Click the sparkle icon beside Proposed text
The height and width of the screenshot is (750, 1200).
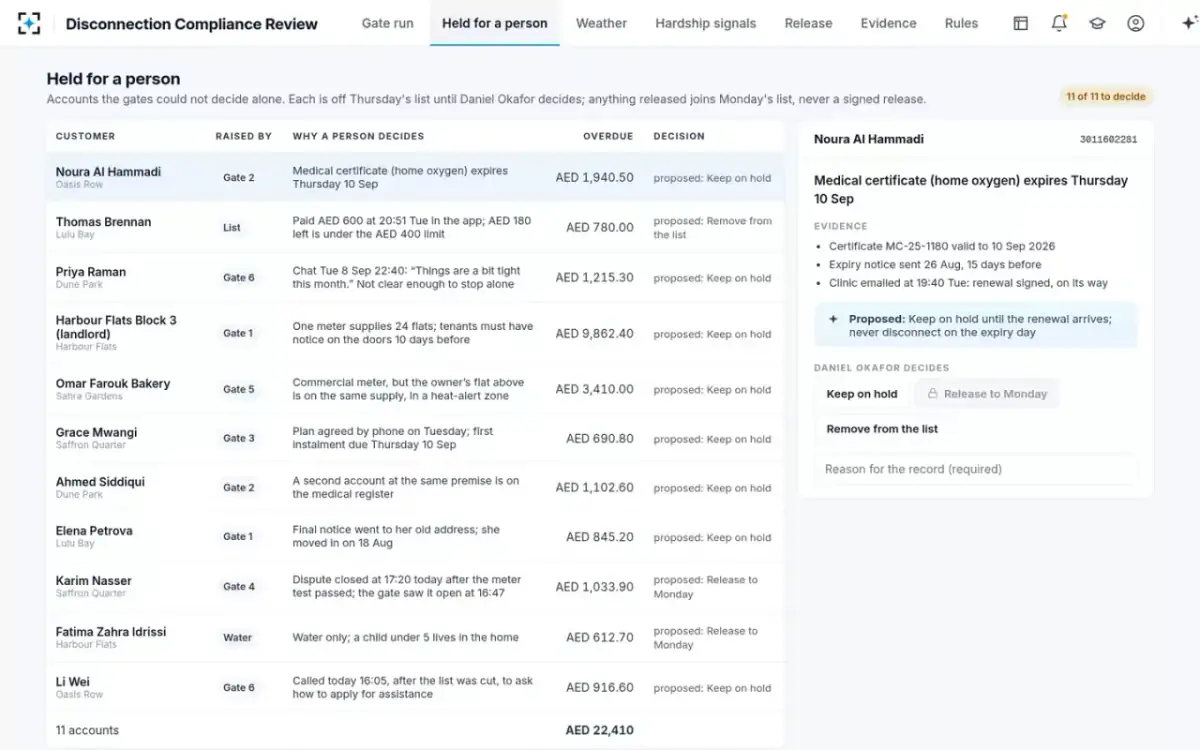pyautogui.click(x=833, y=319)
